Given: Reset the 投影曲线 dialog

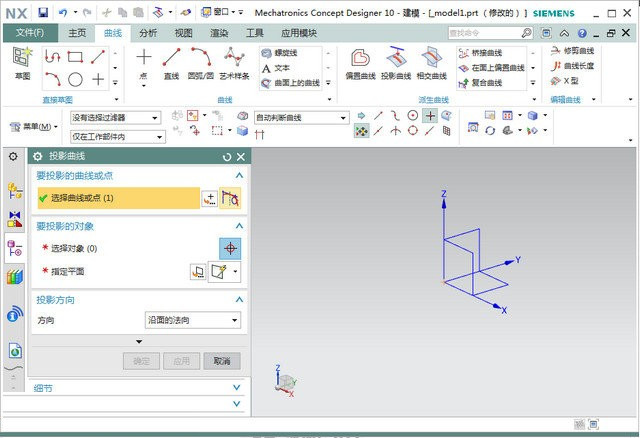Looking at the screenshot, I should [227, 157].
